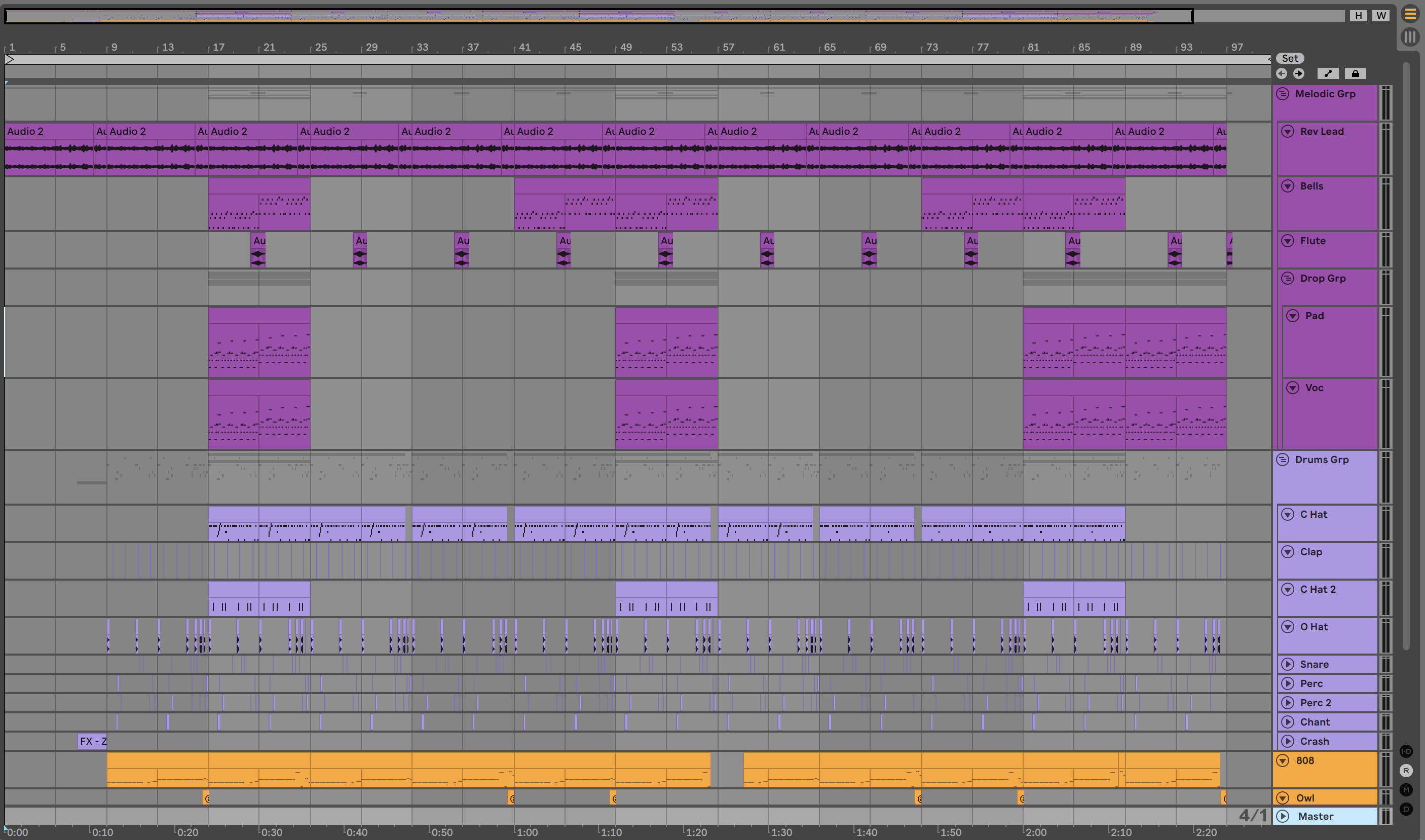This screenshot has width=1425, height=840.
Task: Collapse the 808 track
Action: [1283, 761]
